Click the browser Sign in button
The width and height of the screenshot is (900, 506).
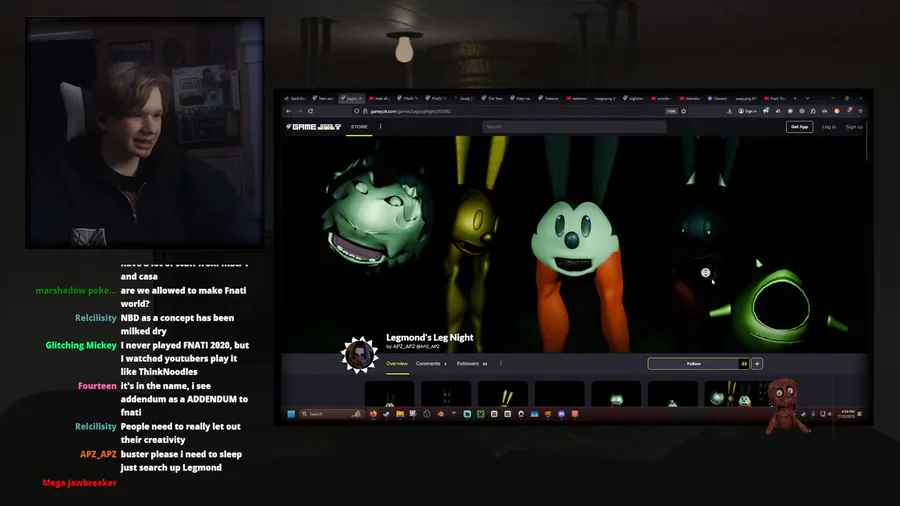click(x=747, y=111)
